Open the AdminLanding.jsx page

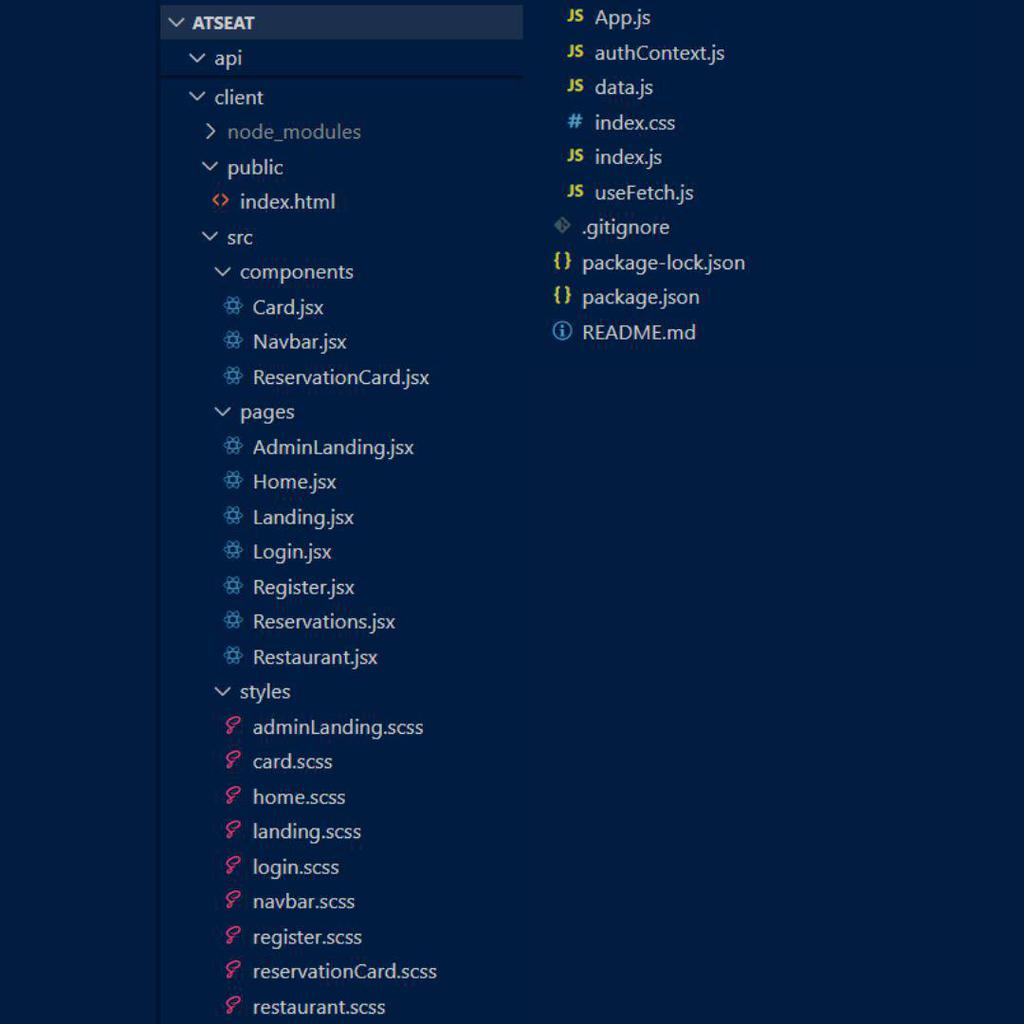[x=333, y=448]
